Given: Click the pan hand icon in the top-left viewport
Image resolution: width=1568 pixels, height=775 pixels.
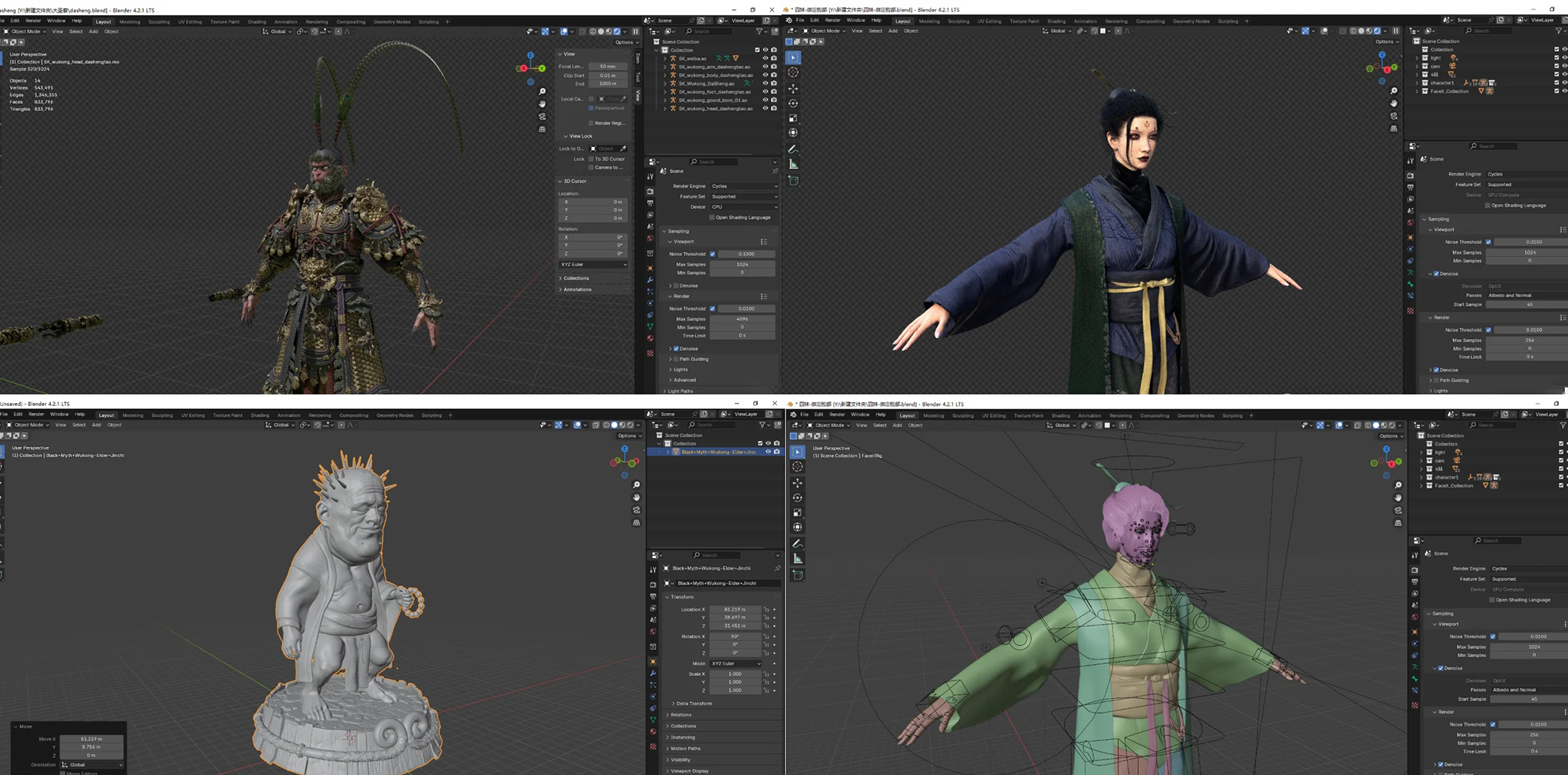Looking at the screenshot, I should point(542,104).
